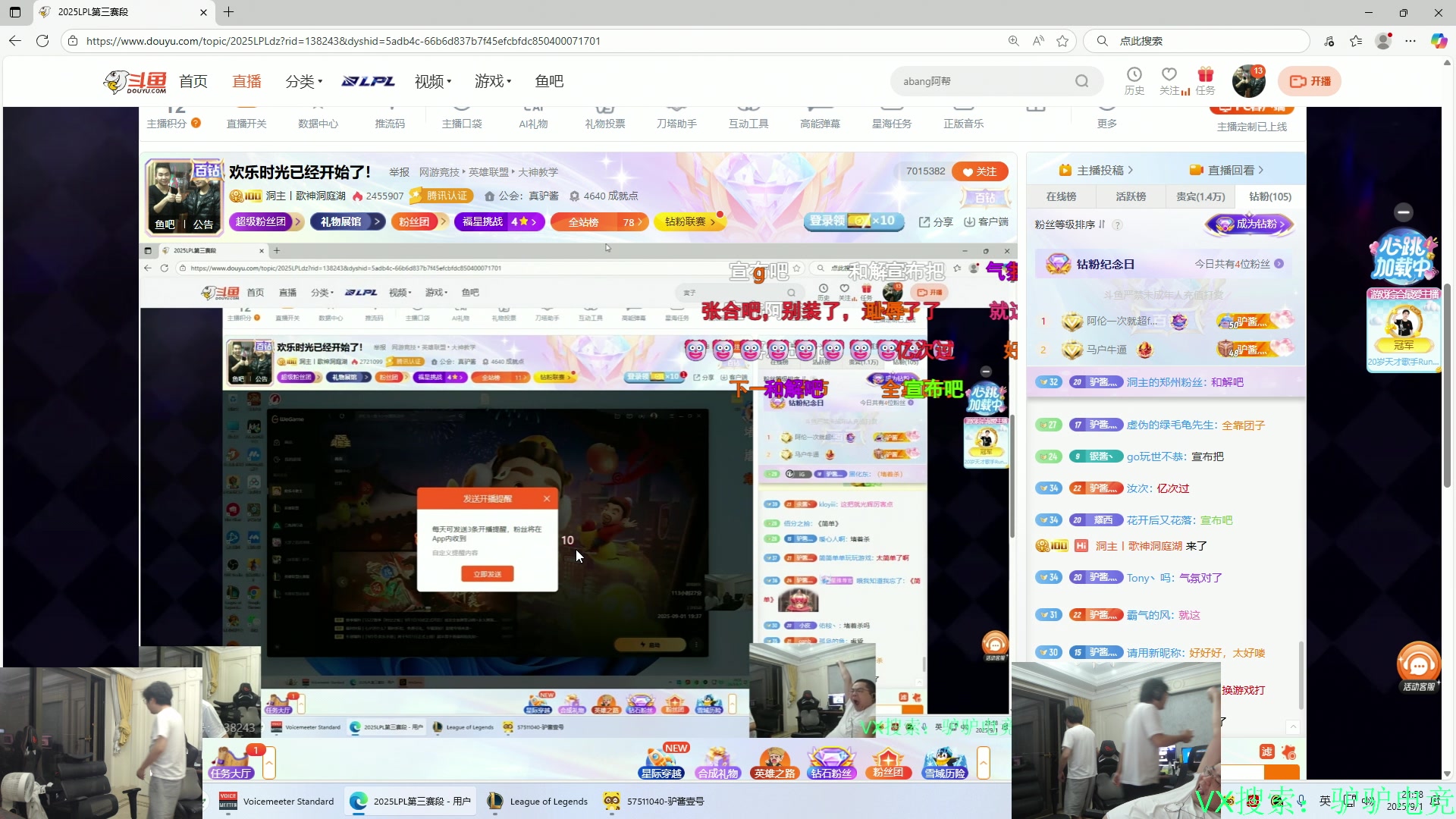The width and height of the screenshot is (1456, 819).
Task: Open the 任务 gift box icon
Action: [1206, 80]
